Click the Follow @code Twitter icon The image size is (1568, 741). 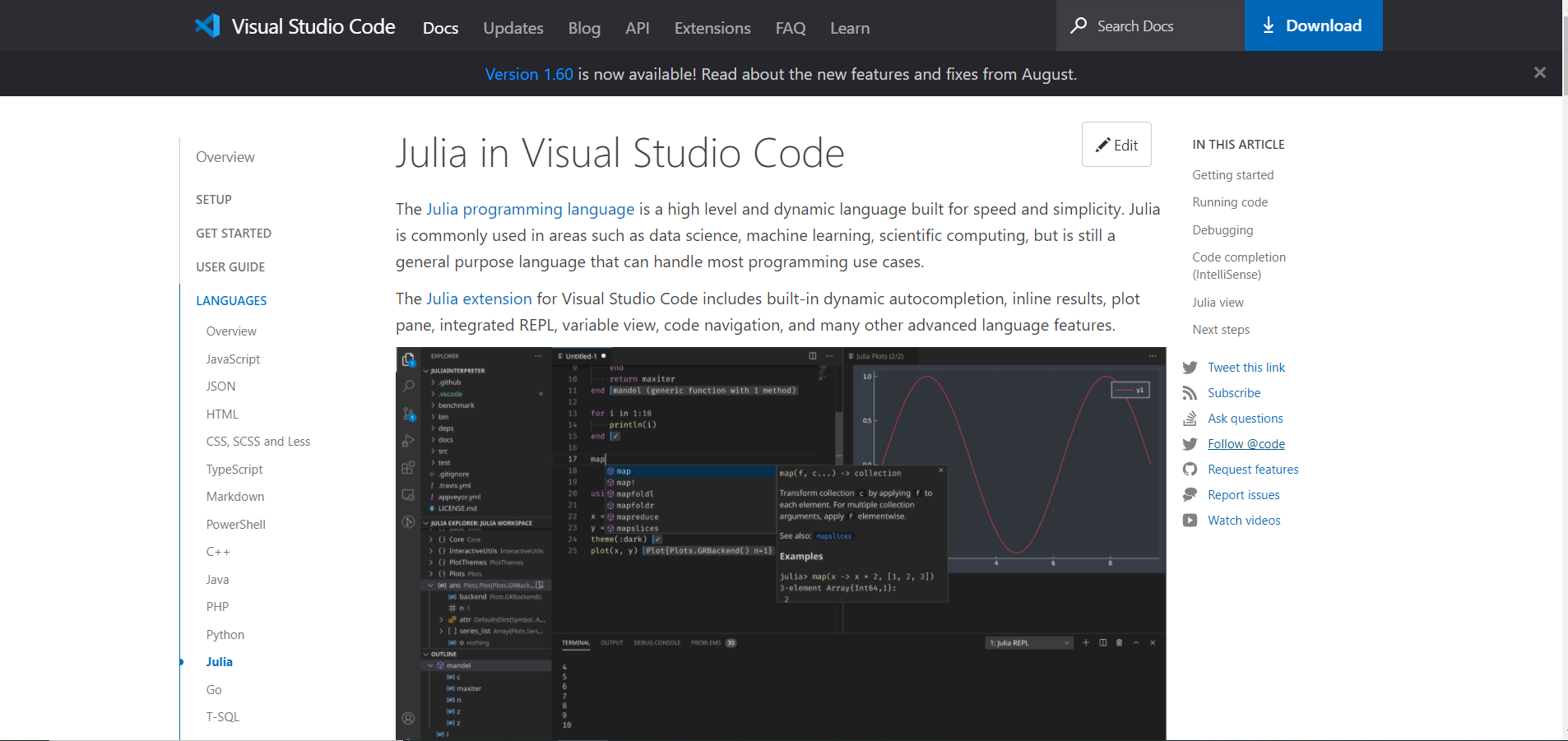(1190, 444)
